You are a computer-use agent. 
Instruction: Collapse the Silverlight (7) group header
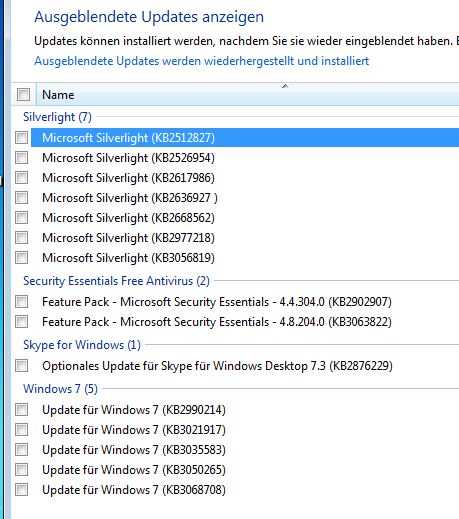coord(57,117)
